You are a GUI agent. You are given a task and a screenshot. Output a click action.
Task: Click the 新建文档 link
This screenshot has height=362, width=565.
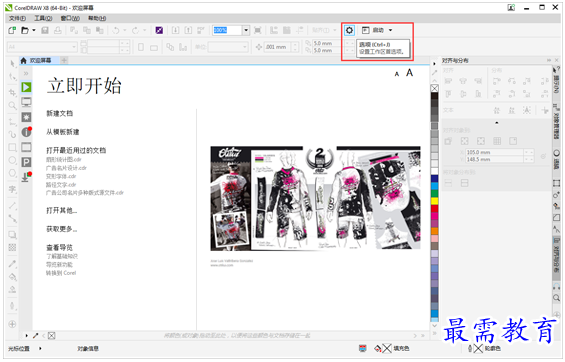[59, 113]
